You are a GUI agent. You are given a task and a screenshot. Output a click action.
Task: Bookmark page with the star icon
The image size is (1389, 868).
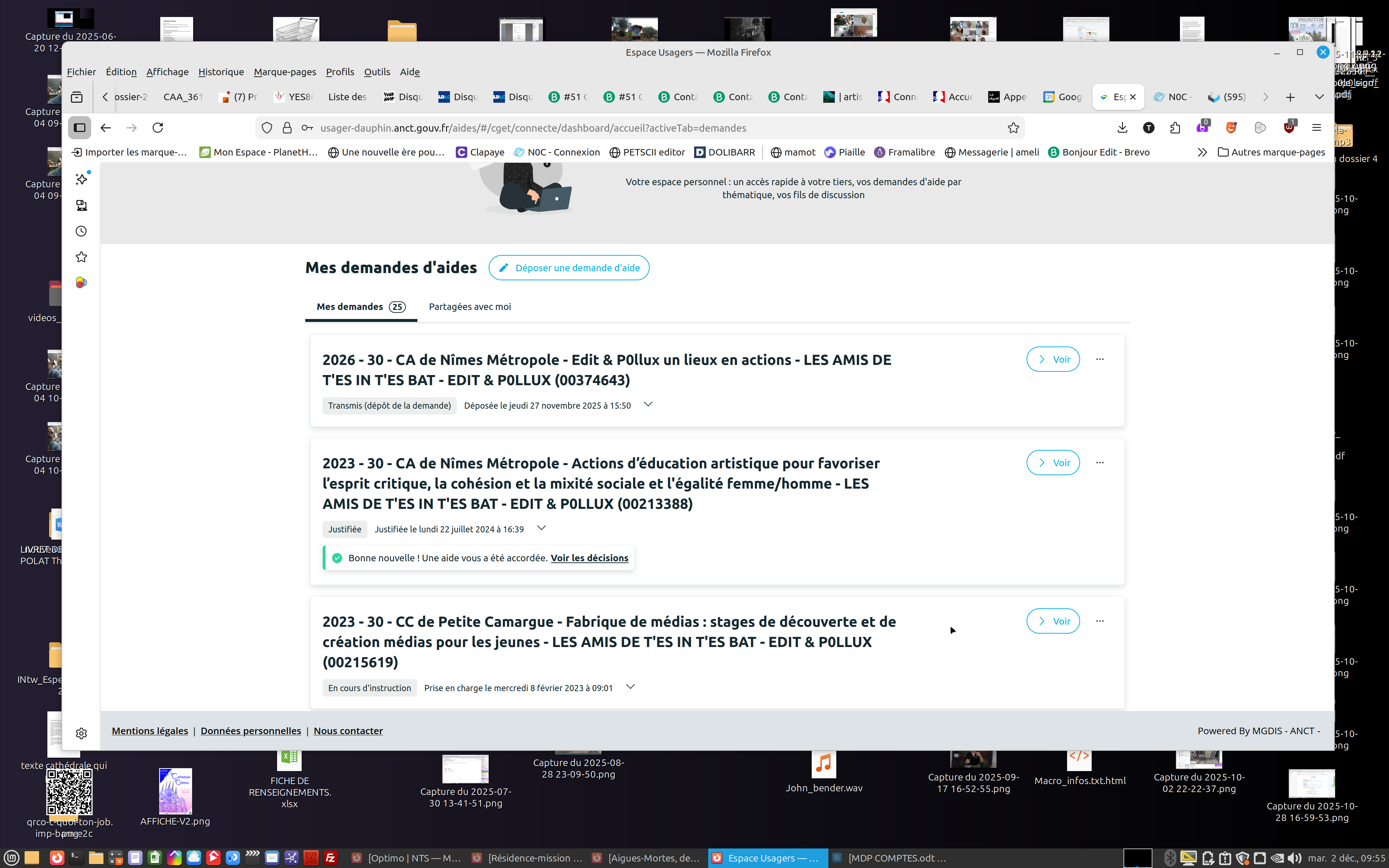coord(1013,127)
